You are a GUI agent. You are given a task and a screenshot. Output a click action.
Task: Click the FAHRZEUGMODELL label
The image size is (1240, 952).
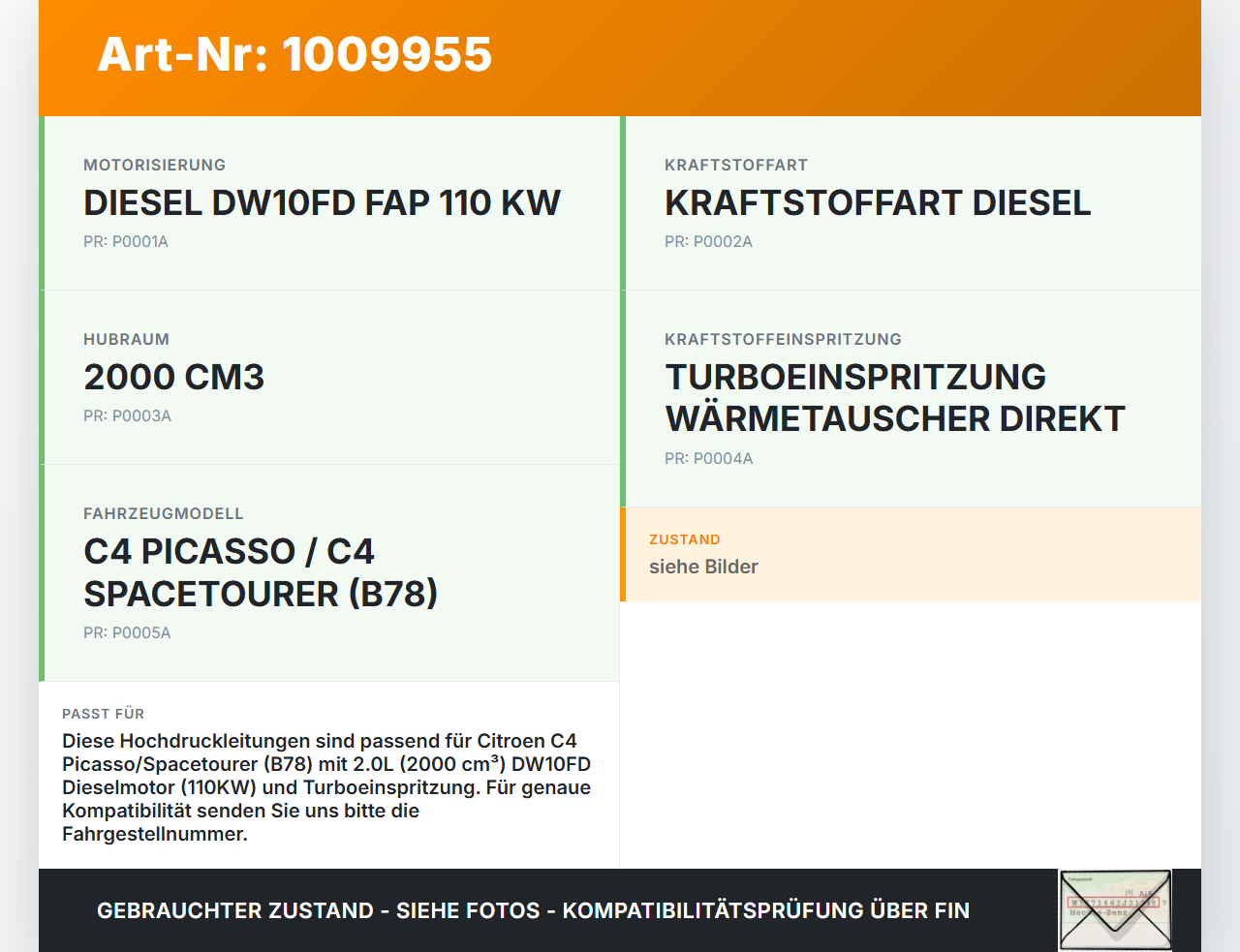164,514
